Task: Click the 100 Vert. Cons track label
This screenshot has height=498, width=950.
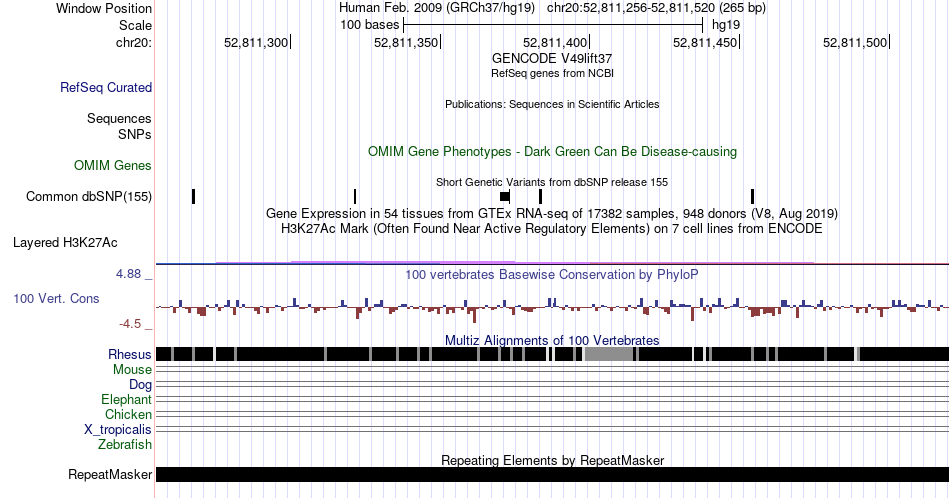Action: (x=56, y=298)
